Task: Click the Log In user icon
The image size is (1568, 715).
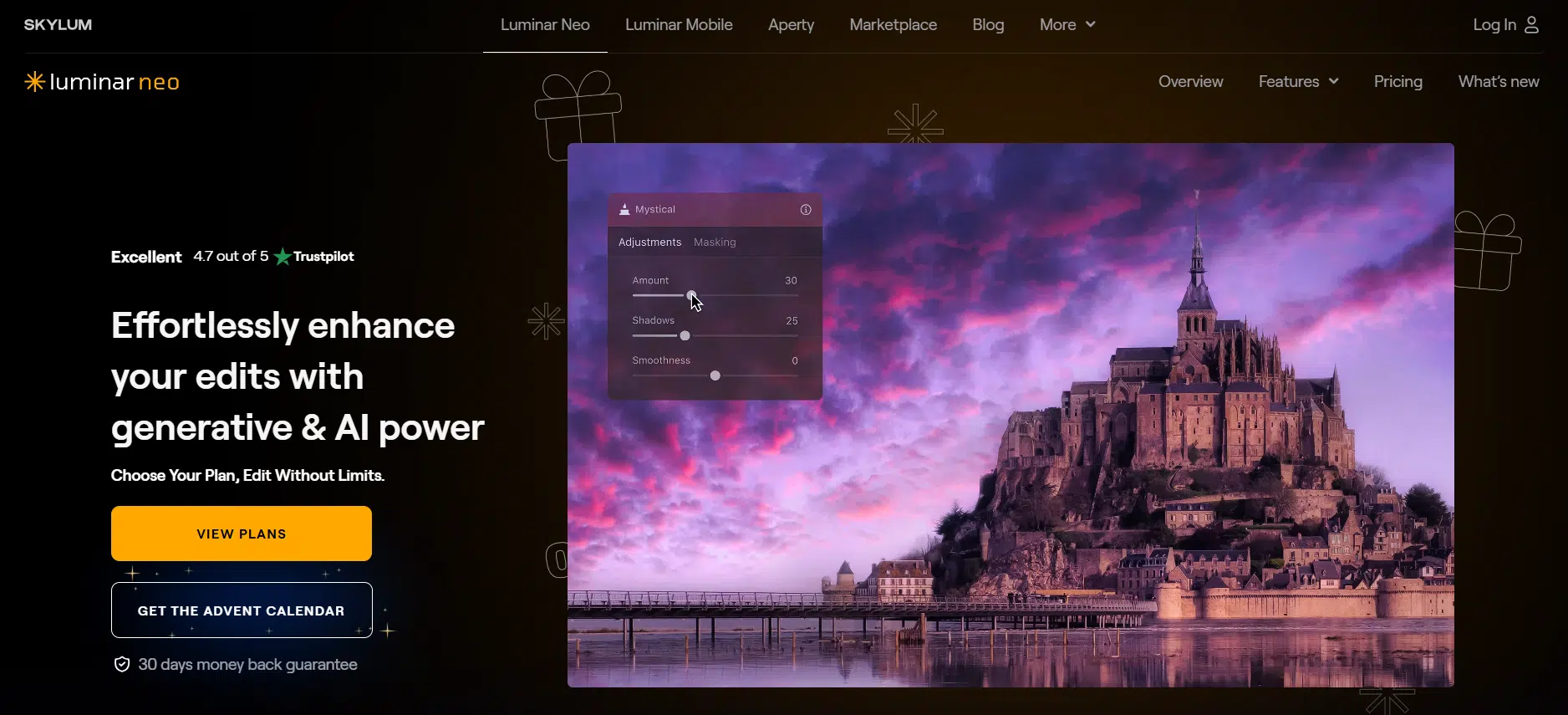Action: (1531, 25)
